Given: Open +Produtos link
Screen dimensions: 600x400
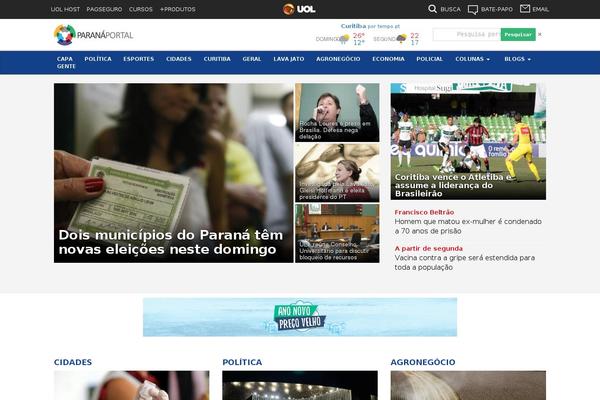Looking at the screenshot, I should (x=178, y=9).
